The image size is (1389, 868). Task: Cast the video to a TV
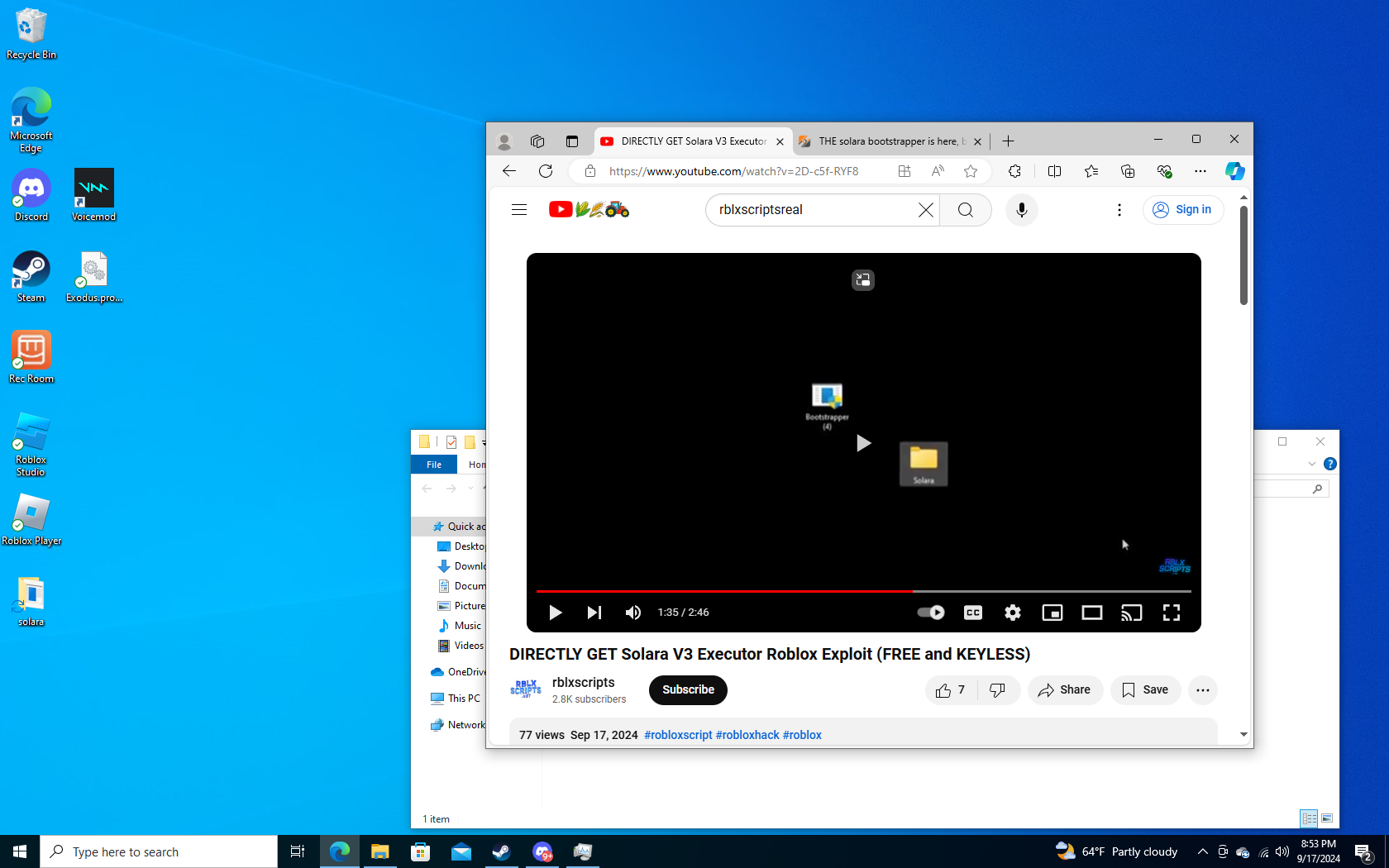1132,613
